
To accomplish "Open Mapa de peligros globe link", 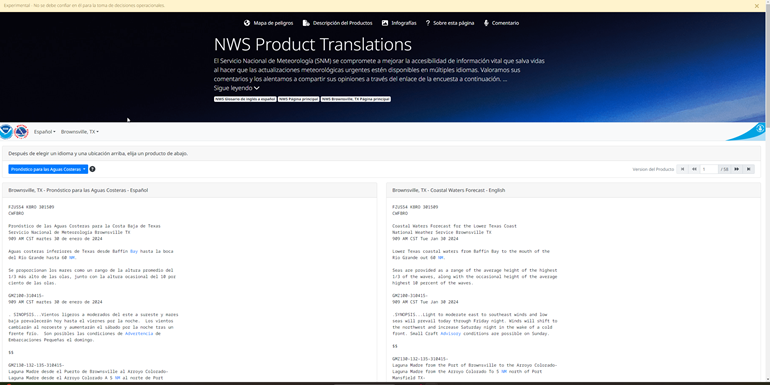I will coord(269,23).
